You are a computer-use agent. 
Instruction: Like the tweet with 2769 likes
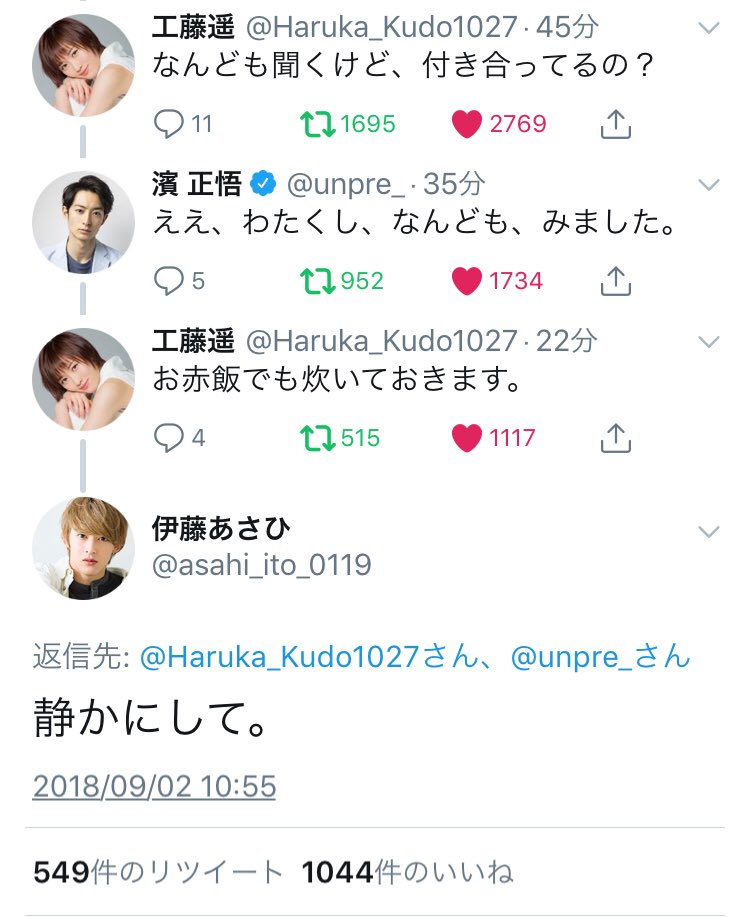(x=467, y=124)
